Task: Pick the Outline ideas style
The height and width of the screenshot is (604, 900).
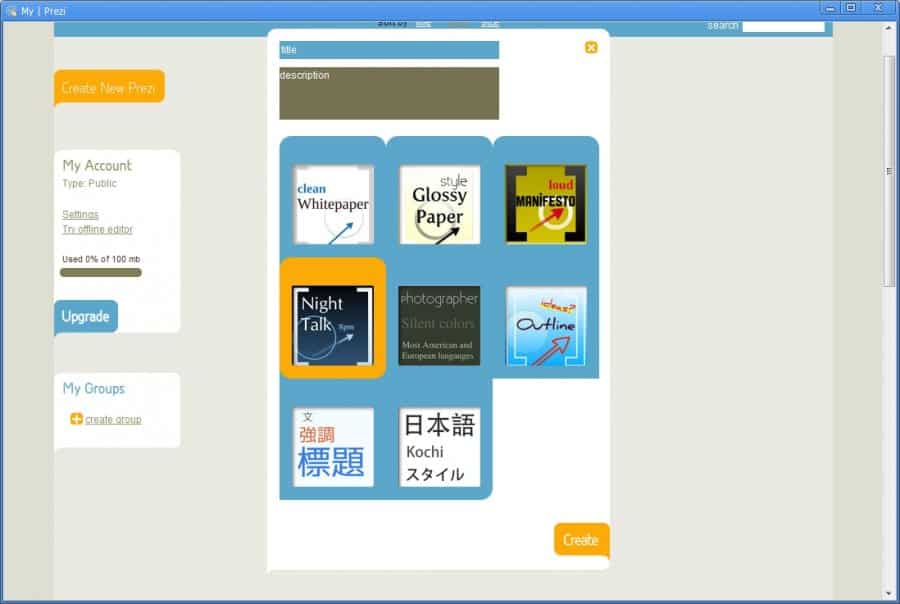Action: click(x=546, y=326)
